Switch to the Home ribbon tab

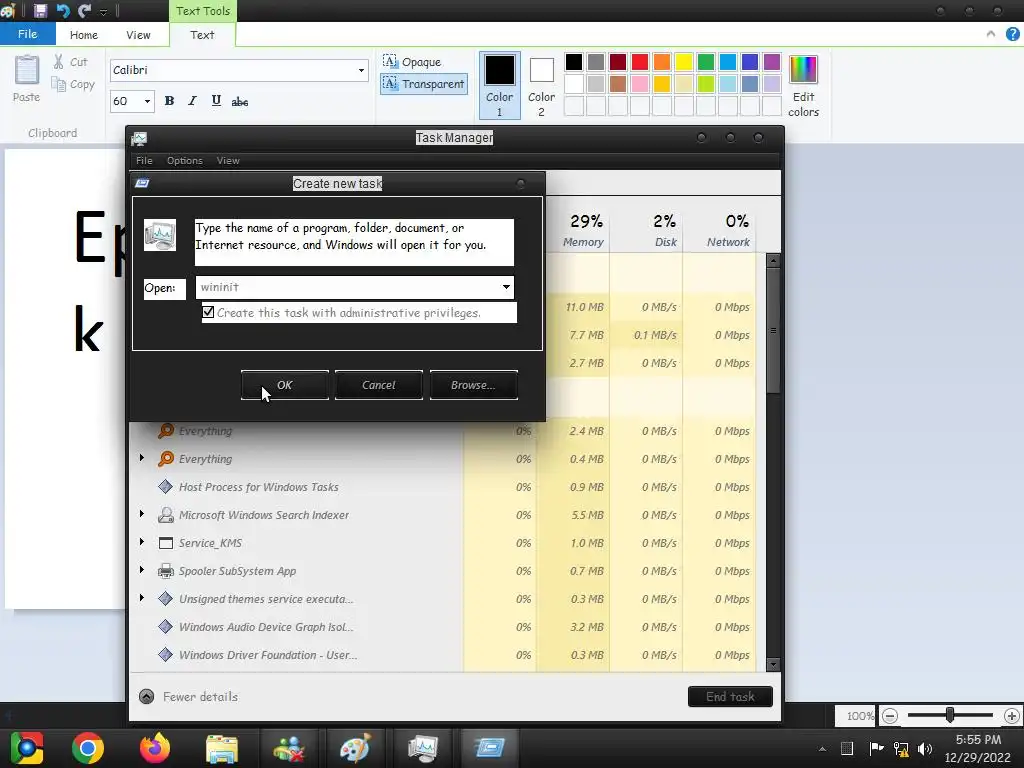coord(84,35)
